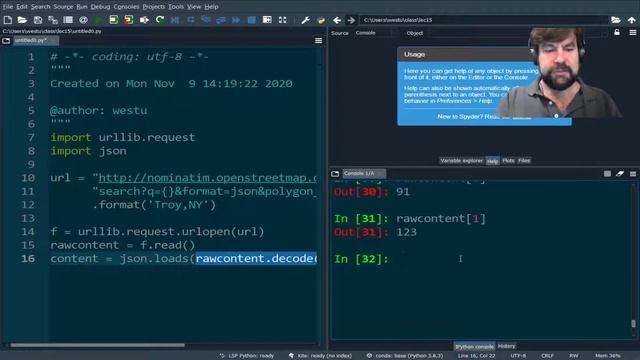Screen dimensions: 640x360
Task: Run current cell and go to next
Action: (129, 20)
